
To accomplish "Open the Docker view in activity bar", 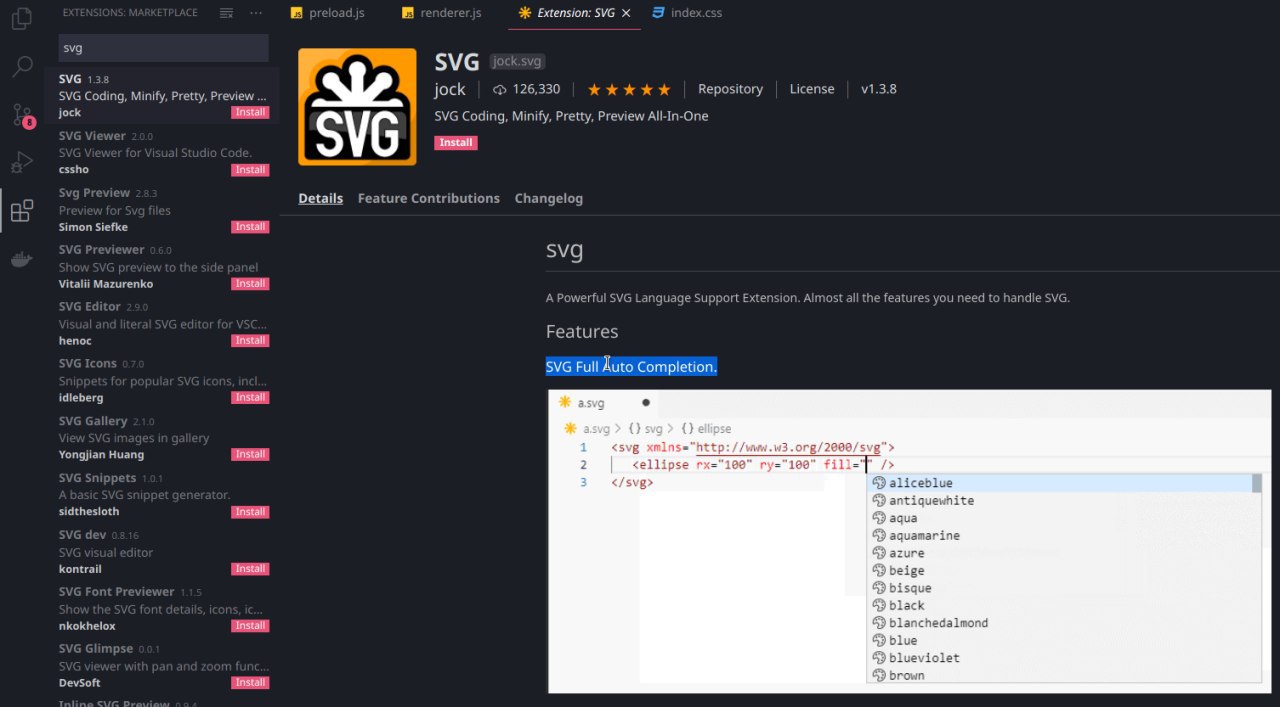I will pyautogui.click(x=22, y=259).
